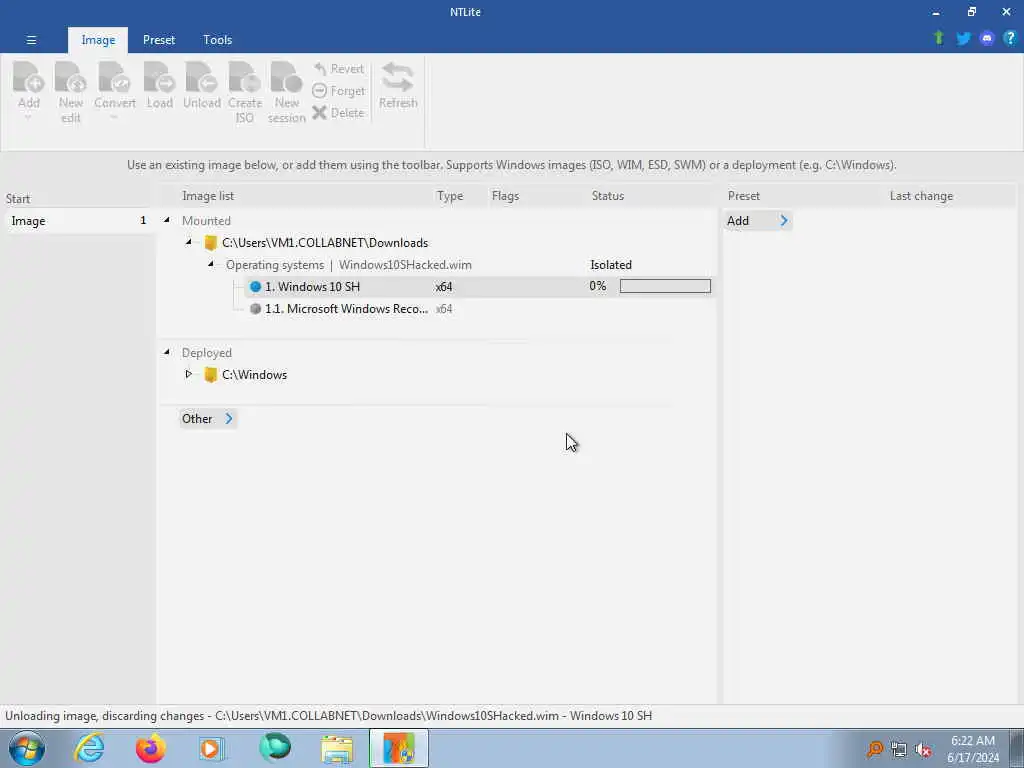The image size is (1024, 768).
Task: Open the Windows Start button
Action: coord(27,748)
